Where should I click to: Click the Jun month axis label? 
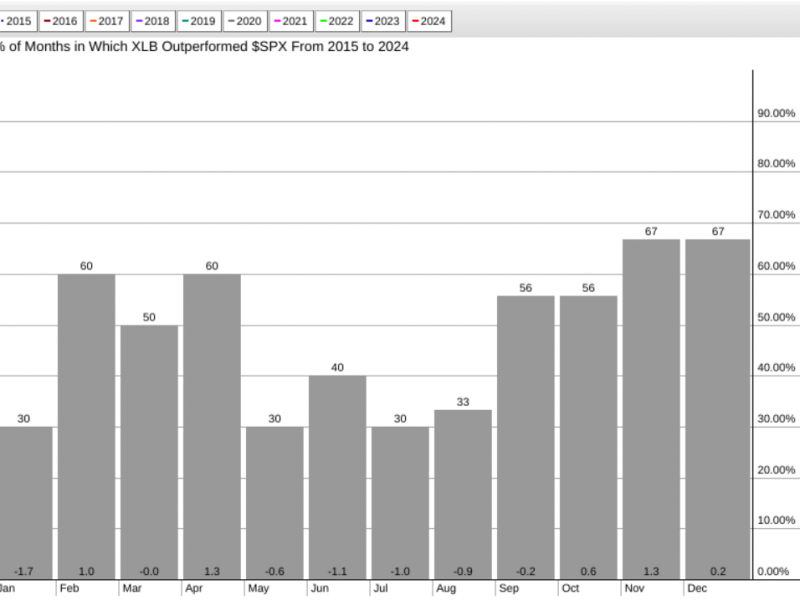(x=319, y=588)
